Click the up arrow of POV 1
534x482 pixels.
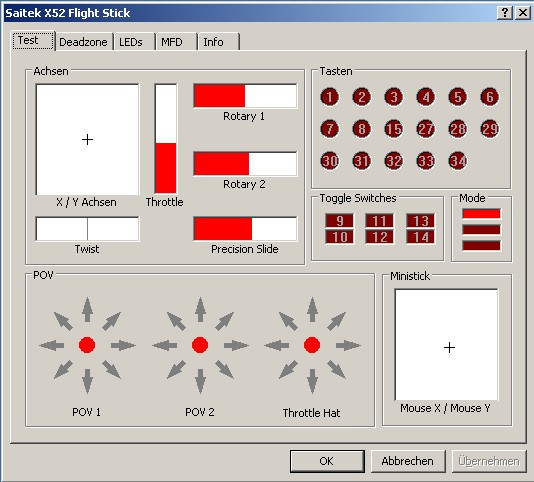[88, 310]
